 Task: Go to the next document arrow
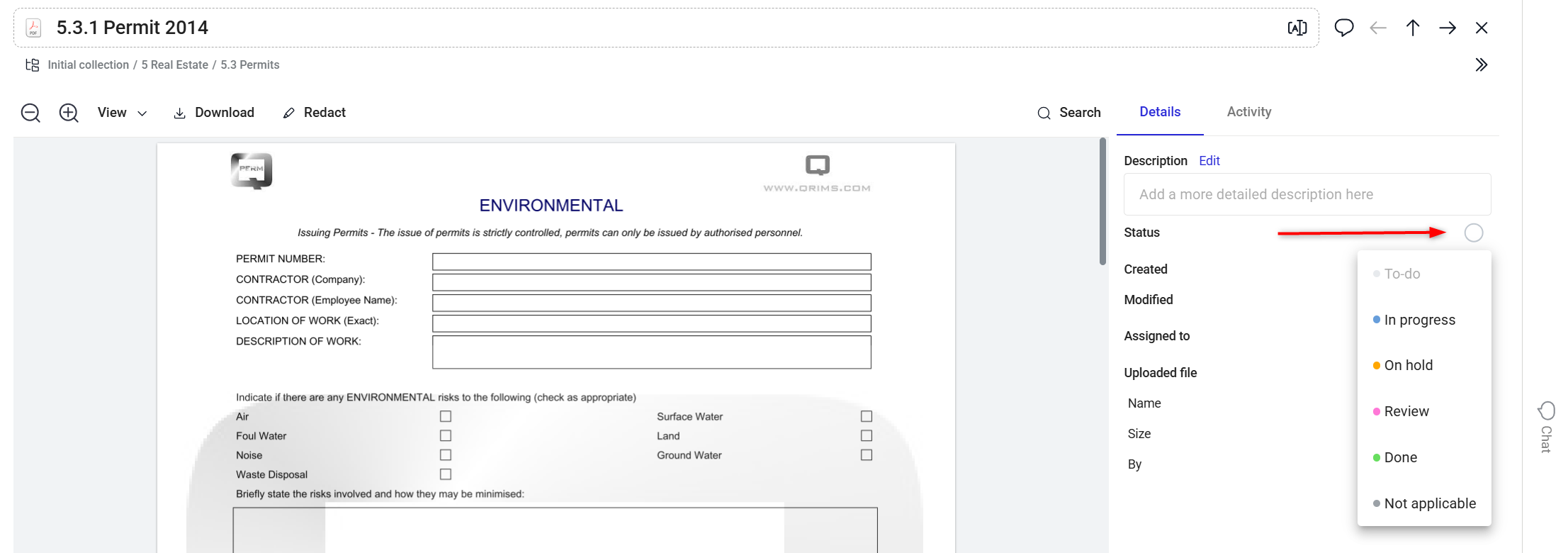[x=1448, y=28]
